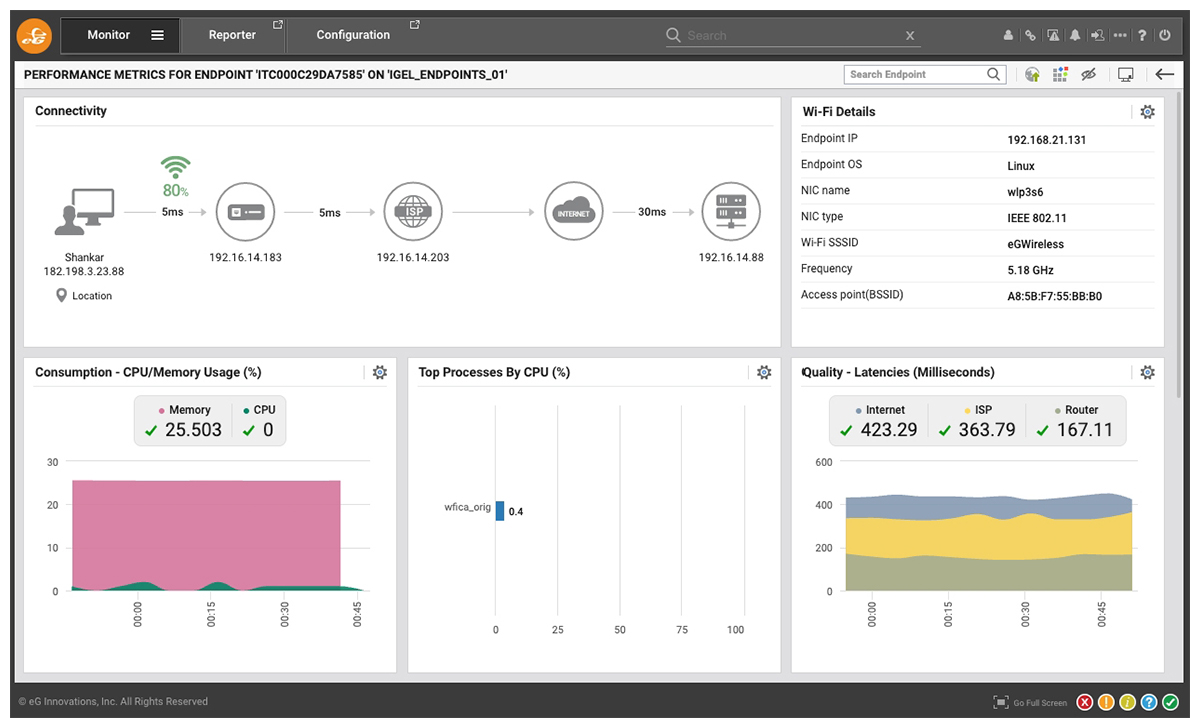Viewport: 1200px width, 728px height.
Task: Click the red critical status icon in footer
Action: [1085, 702]
